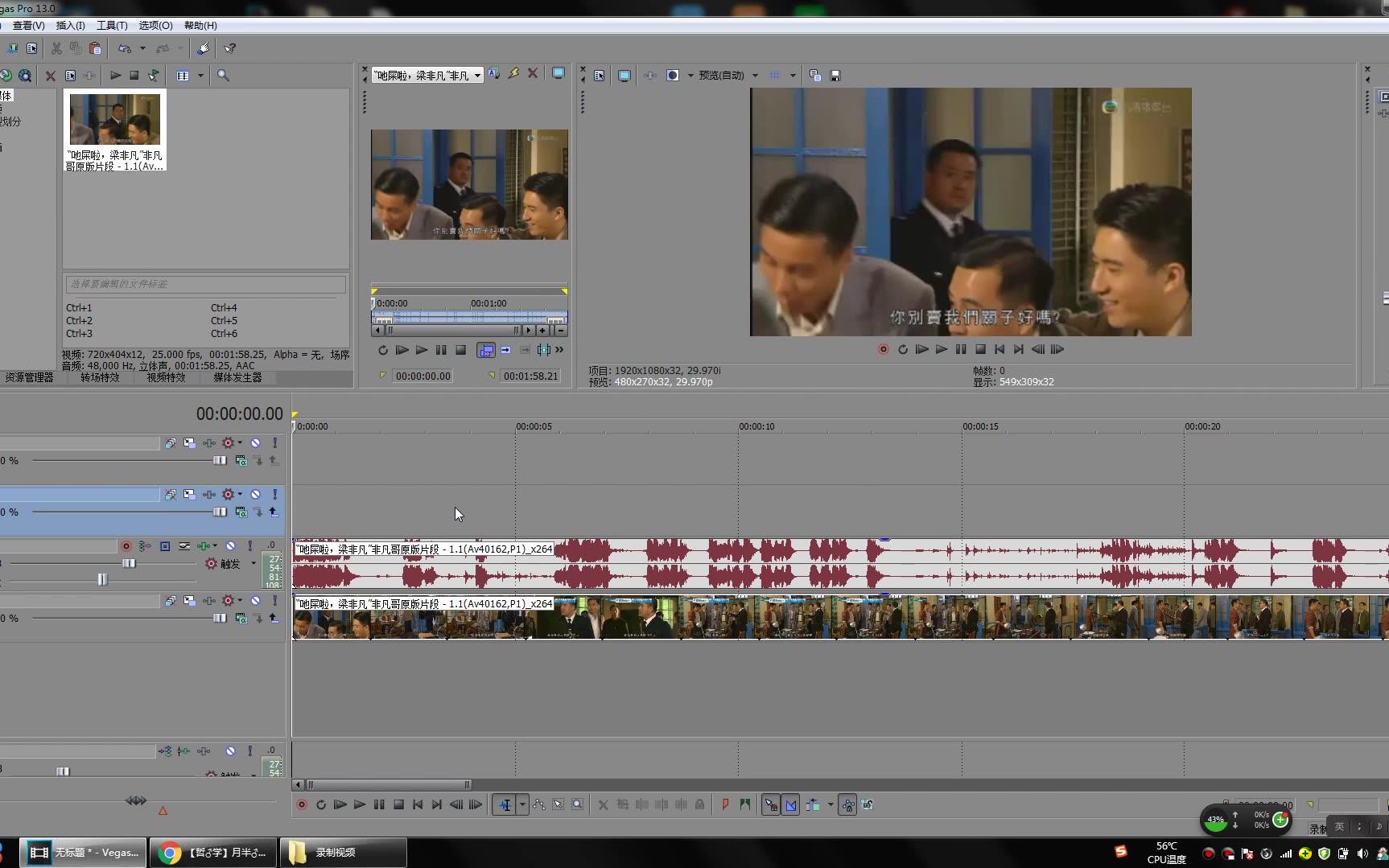The width and height of the screenshot is (1389, 868).
Task: Click the timeline horizontal scrollbar
Action: click(x=387, y=784)
